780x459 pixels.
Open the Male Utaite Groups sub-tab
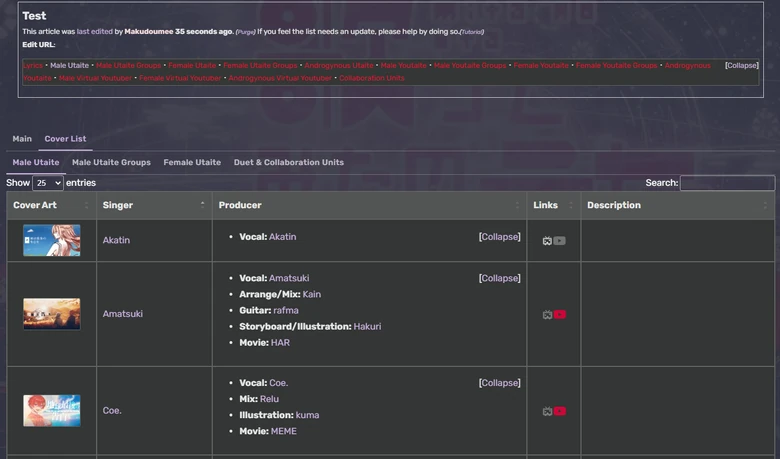[x=111, y=162]
